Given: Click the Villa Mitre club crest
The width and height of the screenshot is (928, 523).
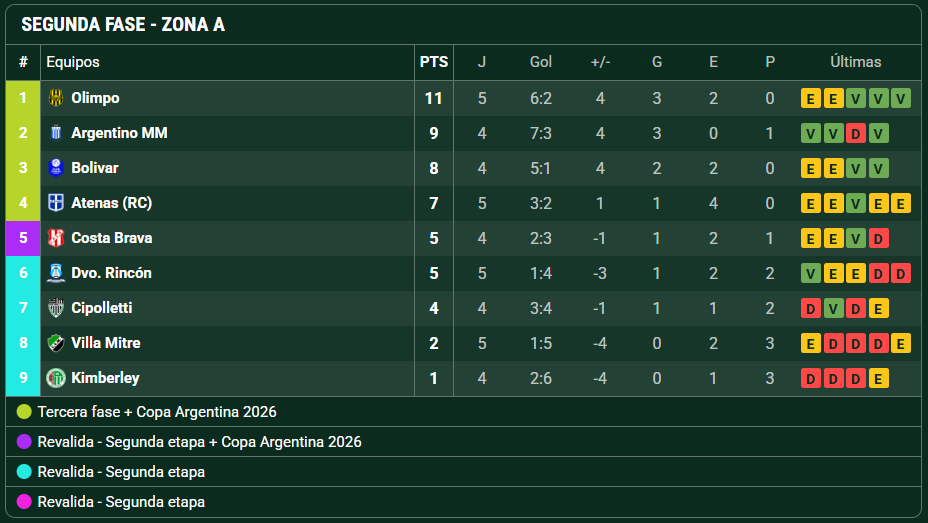Looking at the screenshot, I should pos(56,343).
